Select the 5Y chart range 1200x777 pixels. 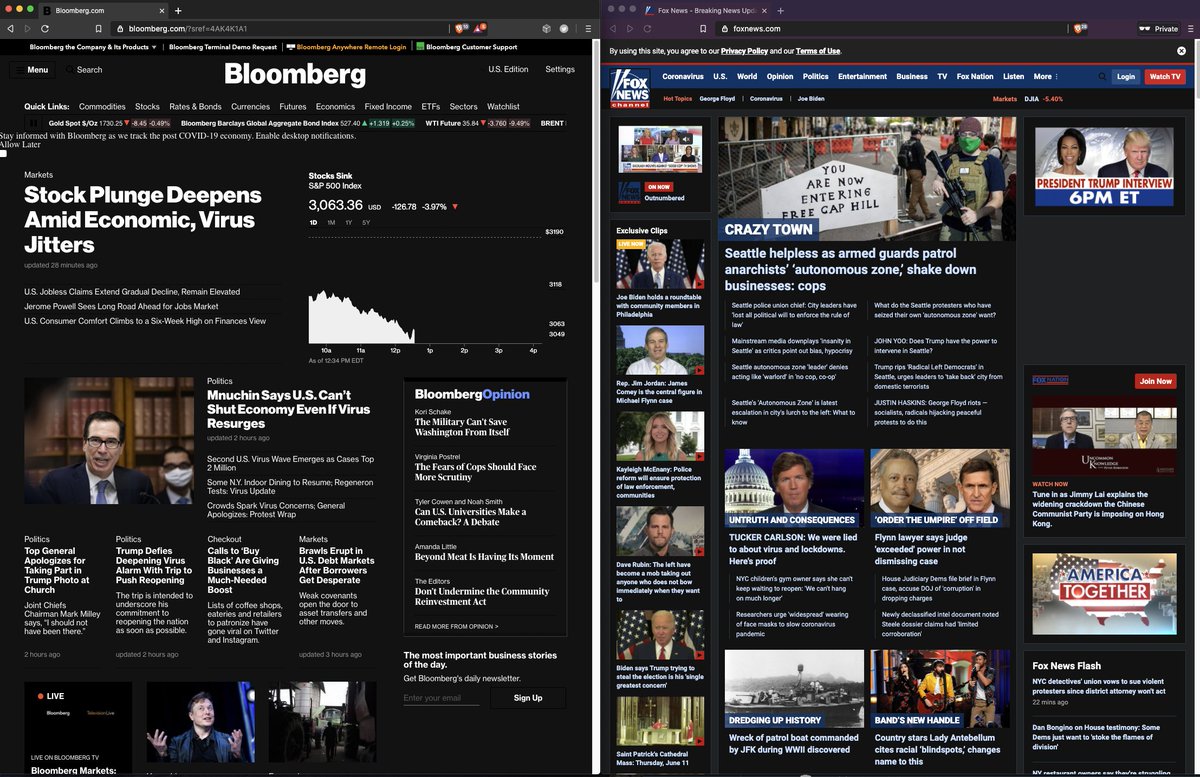pyautogui.click(x=366, y=222)
